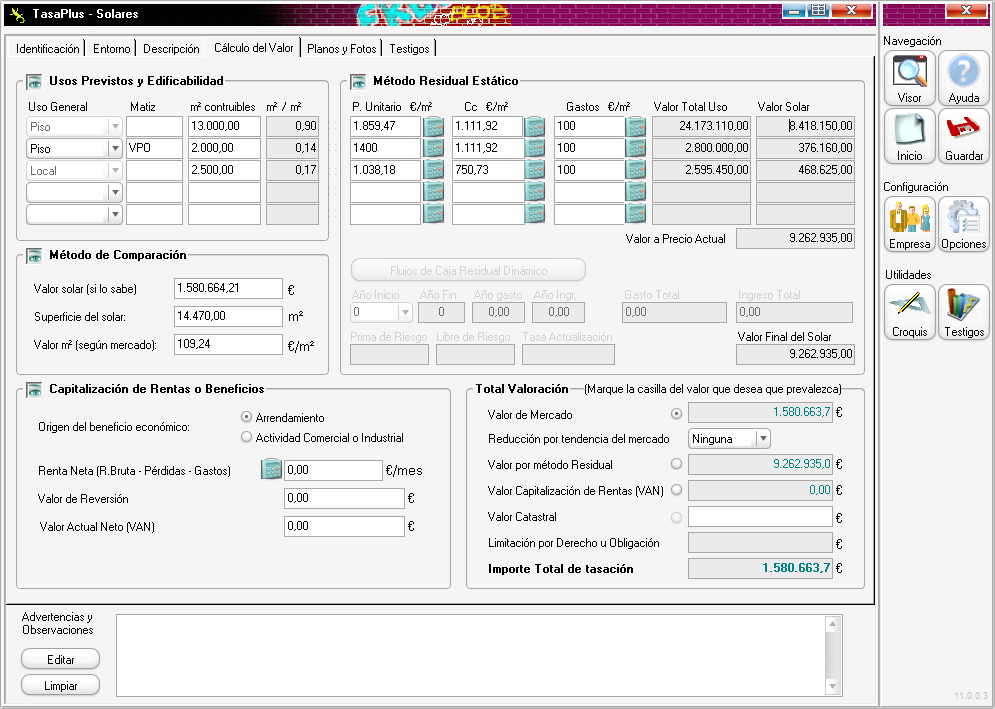The image size is (995, 709).
Task: Switch to the Planos y Fotos tab
Action: [342, 49]
